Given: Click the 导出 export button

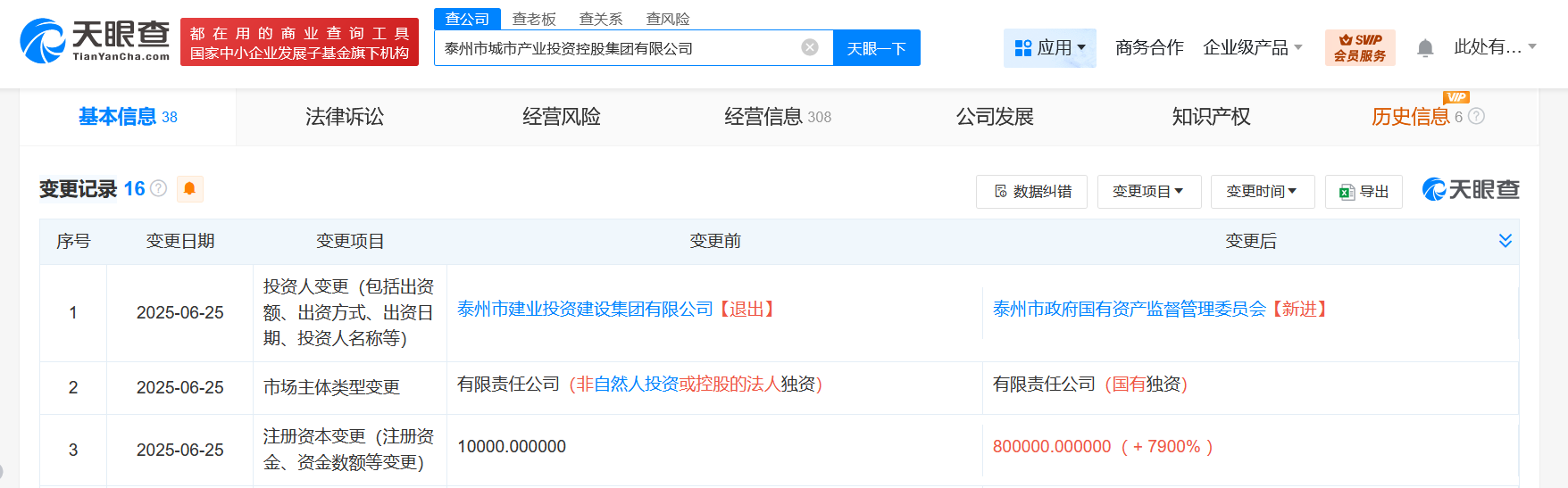Looking at the screenshot, I should [1364, 192].
